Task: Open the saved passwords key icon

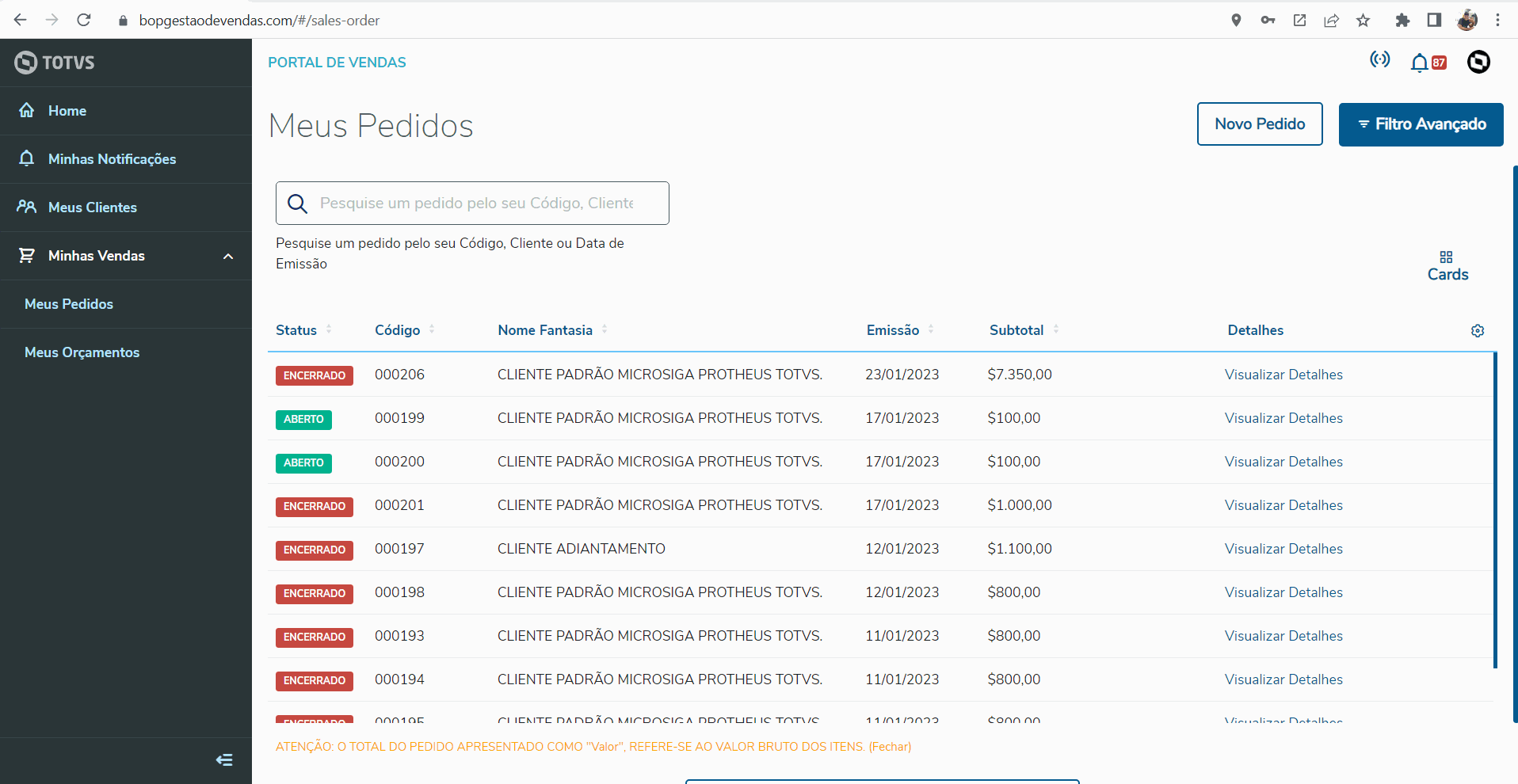Action: (1268, 21)
